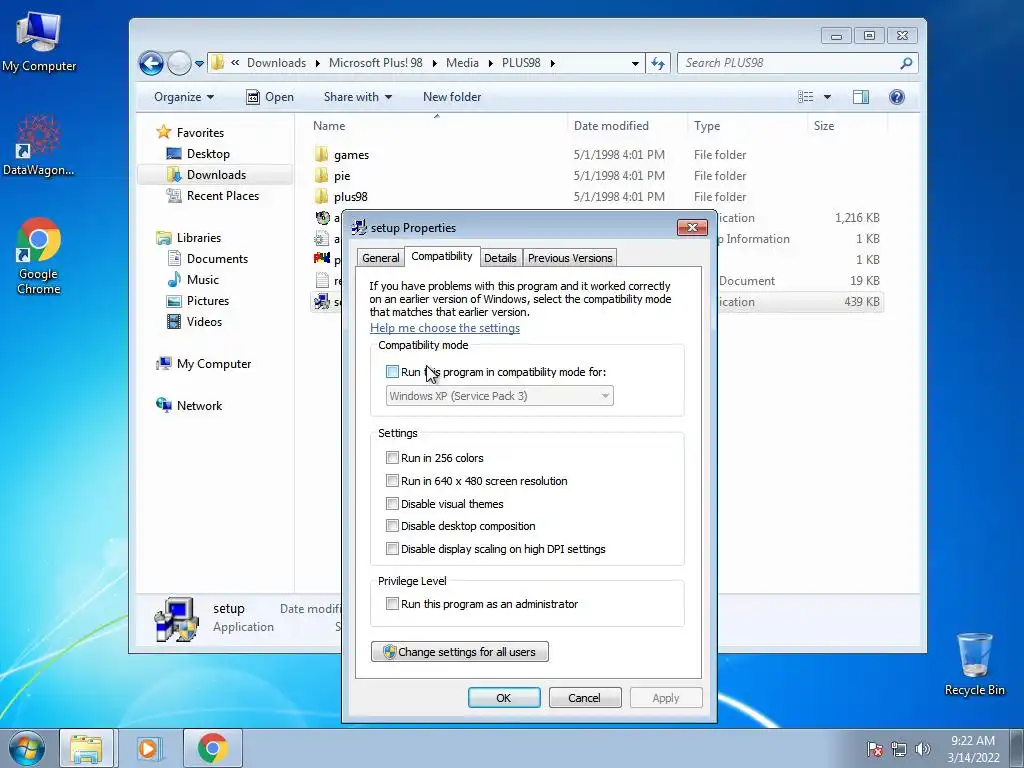Click the Refresh button next to address bar

click(x=658, y=63)
